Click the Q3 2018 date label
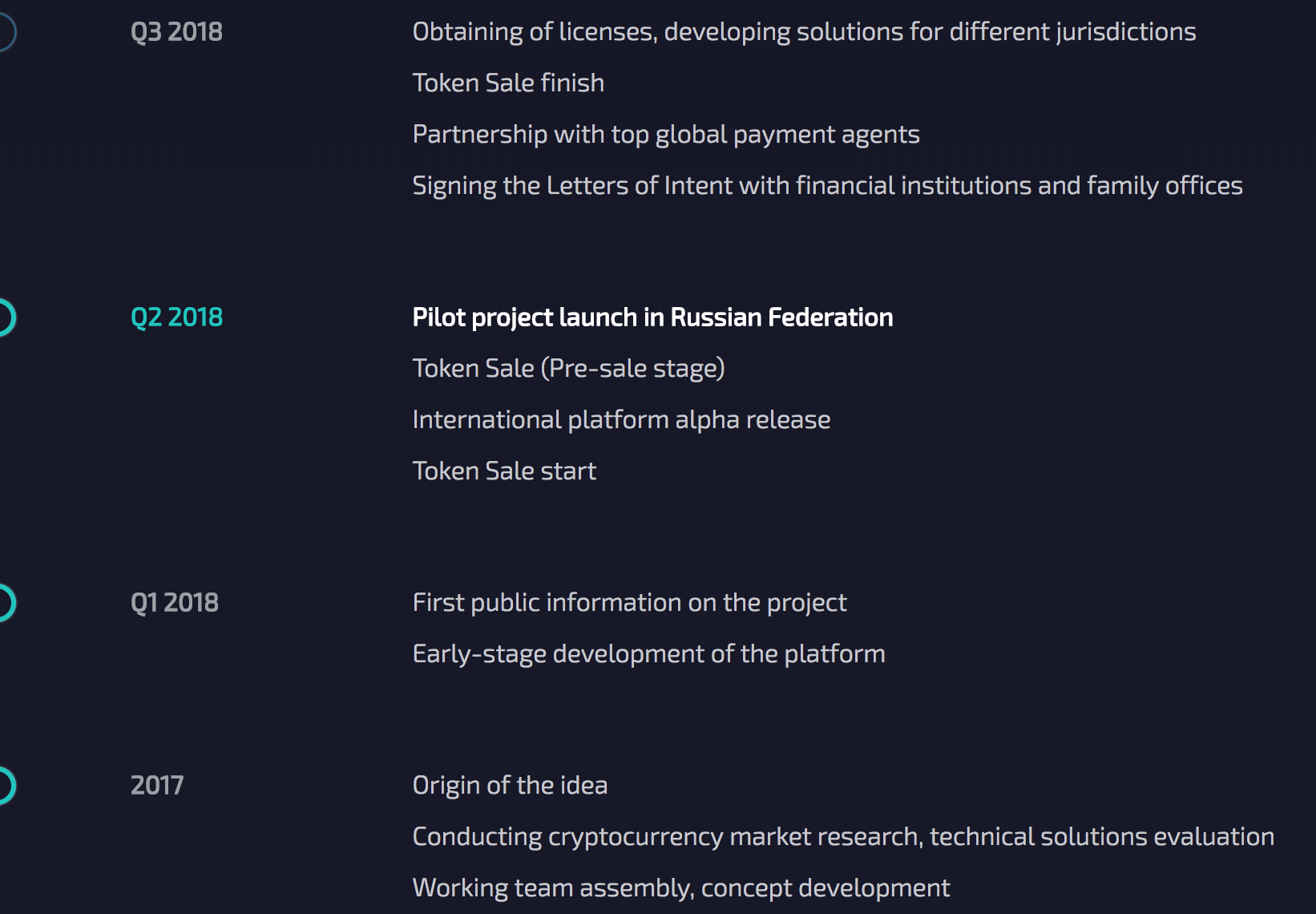This screenshot has height=914, width=1316. coord(176,32)
